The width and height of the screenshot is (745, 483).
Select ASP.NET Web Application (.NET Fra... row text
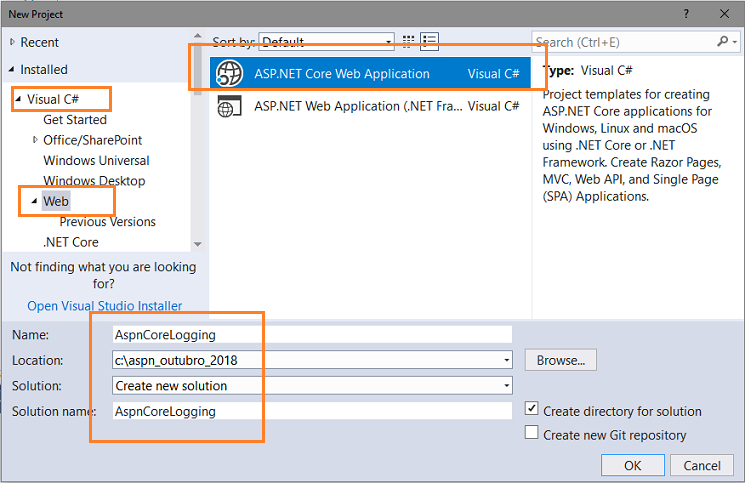tap(358, 106)
